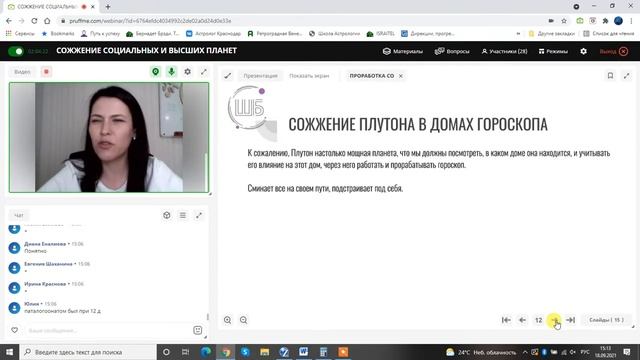The width and height of the screenshot is (640, 360).
Task: Open the browser home page
Action: pos(47,21)
